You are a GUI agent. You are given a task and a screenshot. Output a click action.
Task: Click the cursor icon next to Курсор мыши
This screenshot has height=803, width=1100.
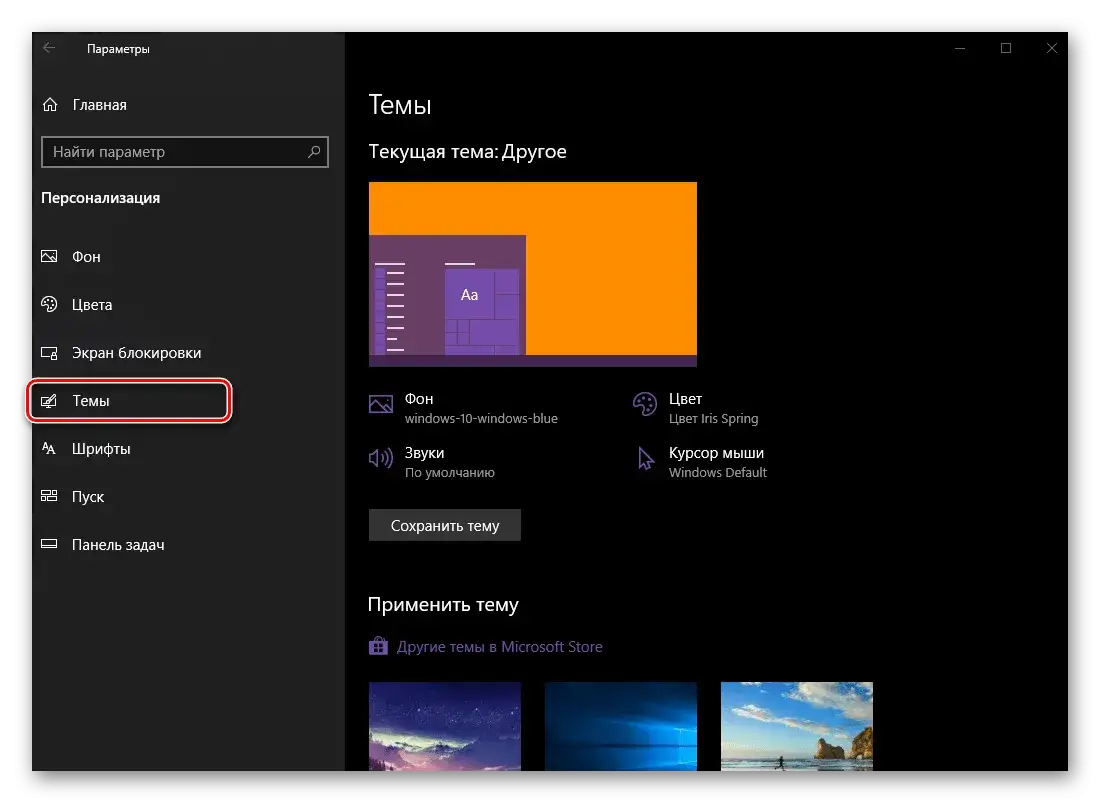tap(643, 458)
